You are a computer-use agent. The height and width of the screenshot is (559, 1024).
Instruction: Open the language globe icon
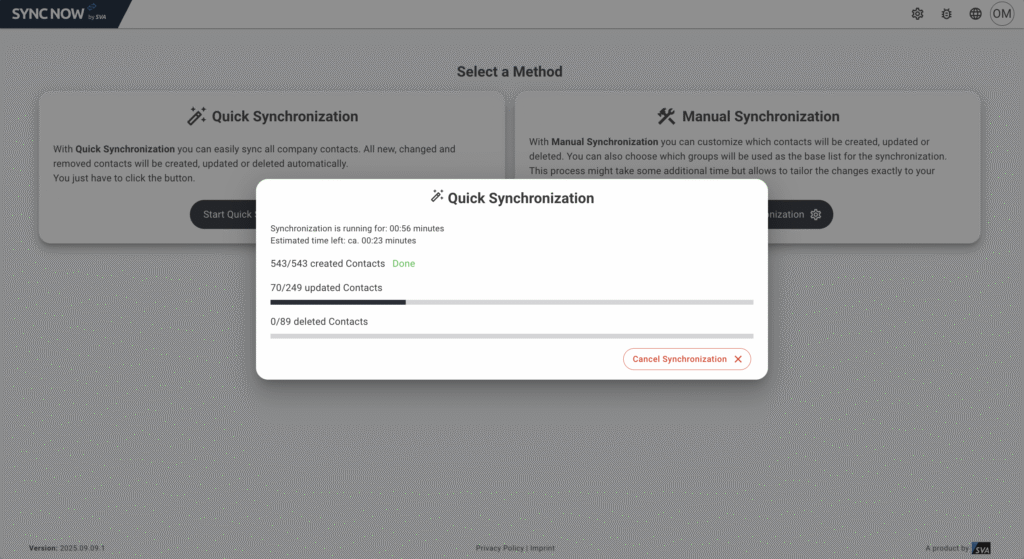click(x=975, y=14)
